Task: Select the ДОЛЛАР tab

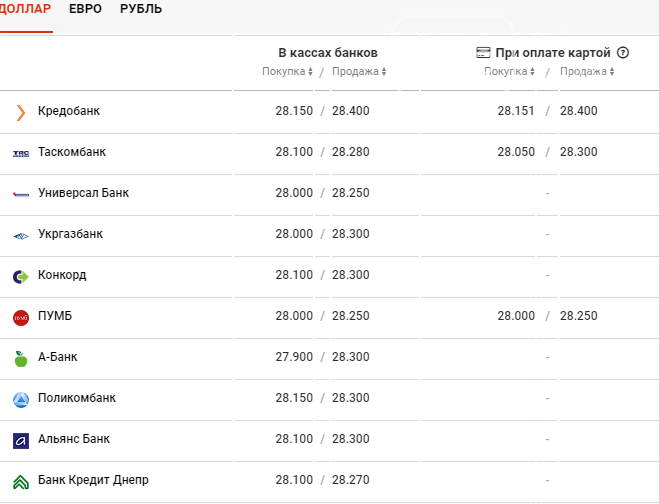Action: tap(24, 10)
